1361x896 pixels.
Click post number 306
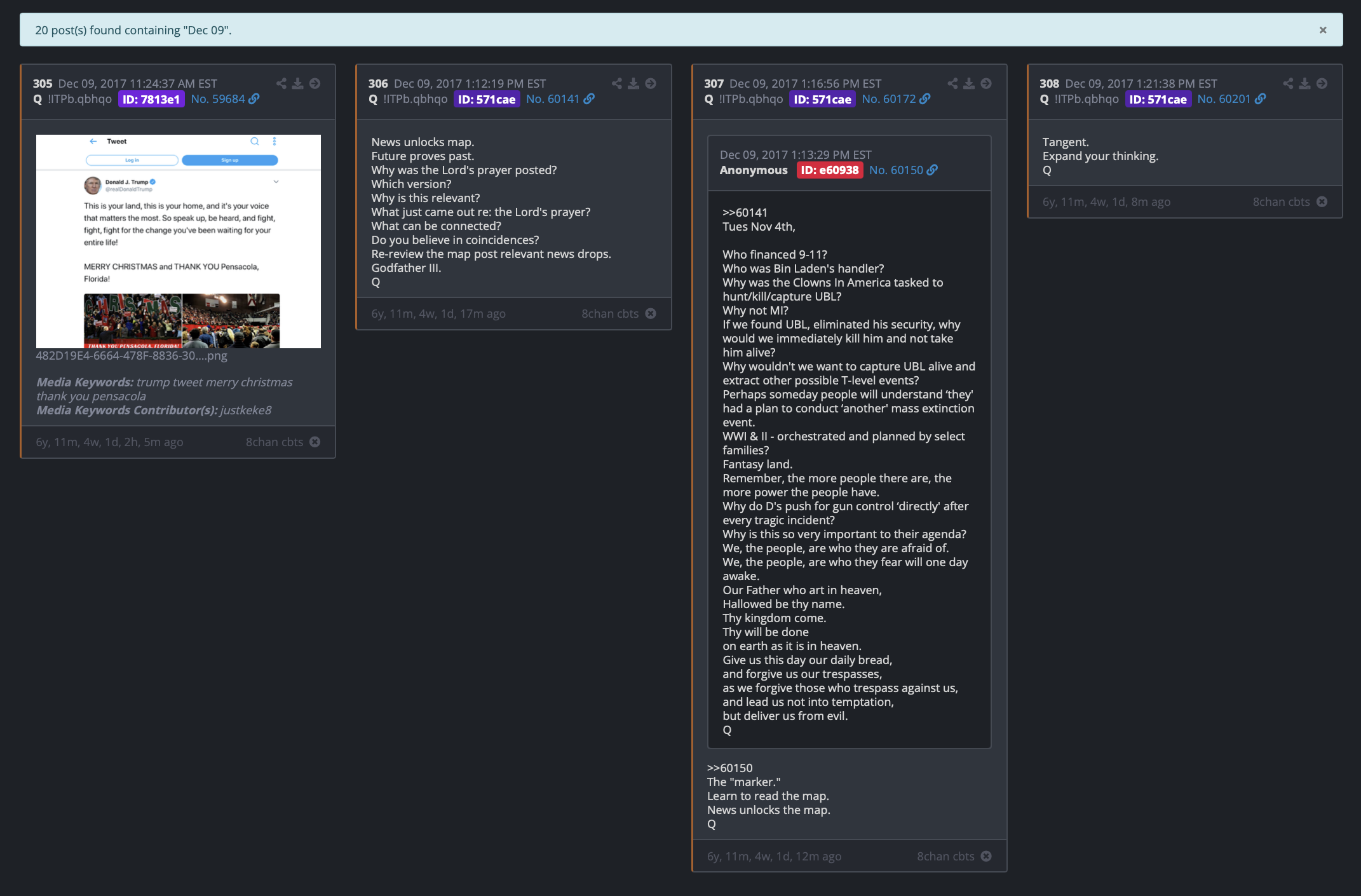[378, 84]
